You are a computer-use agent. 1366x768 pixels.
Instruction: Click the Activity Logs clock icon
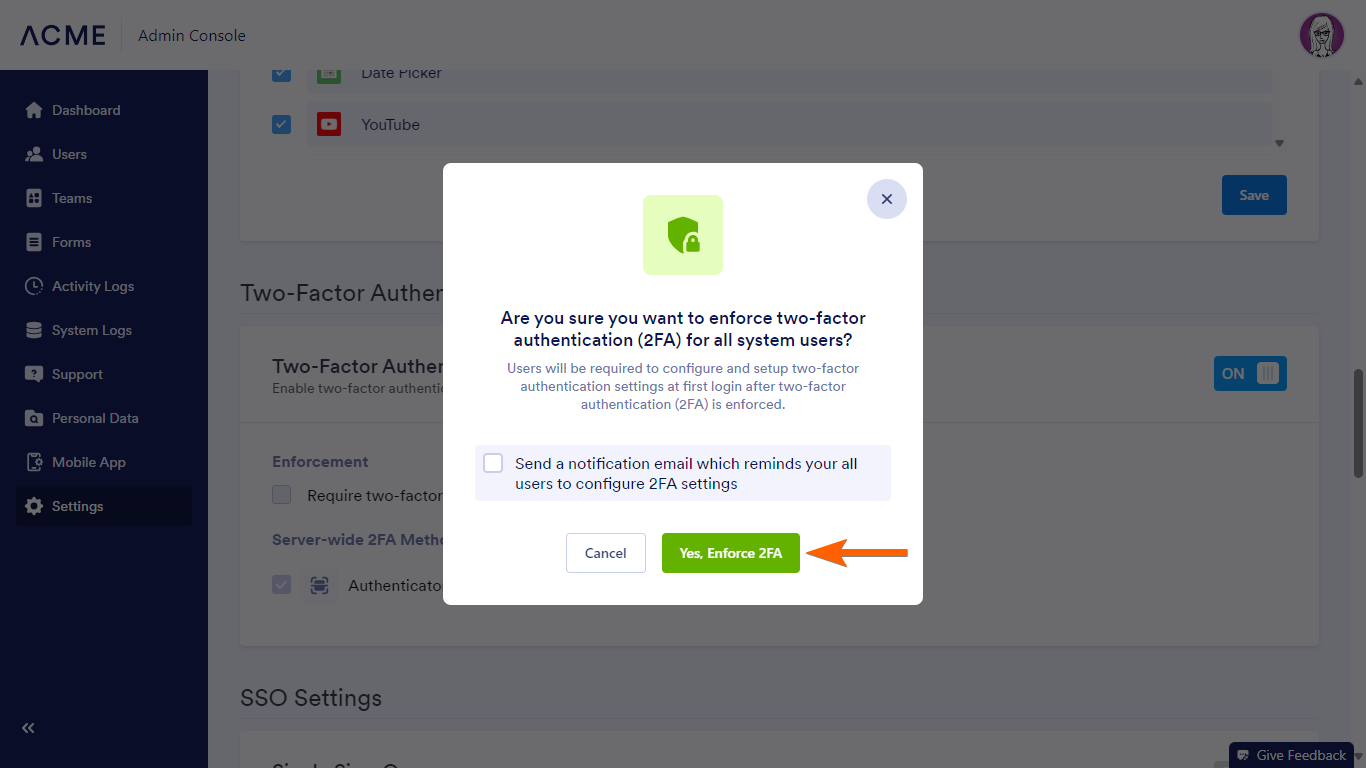(x=34, y=286)
